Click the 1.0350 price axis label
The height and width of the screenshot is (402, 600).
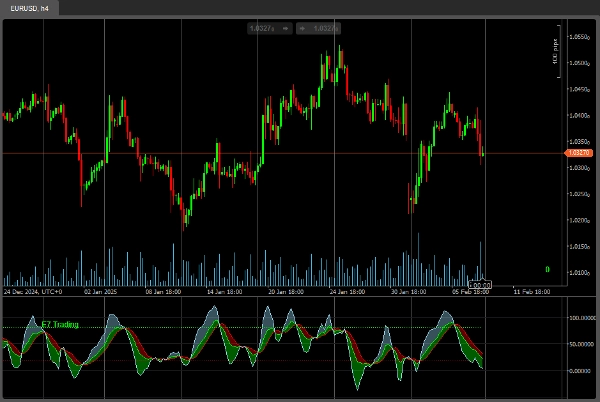tap(579, 142)
